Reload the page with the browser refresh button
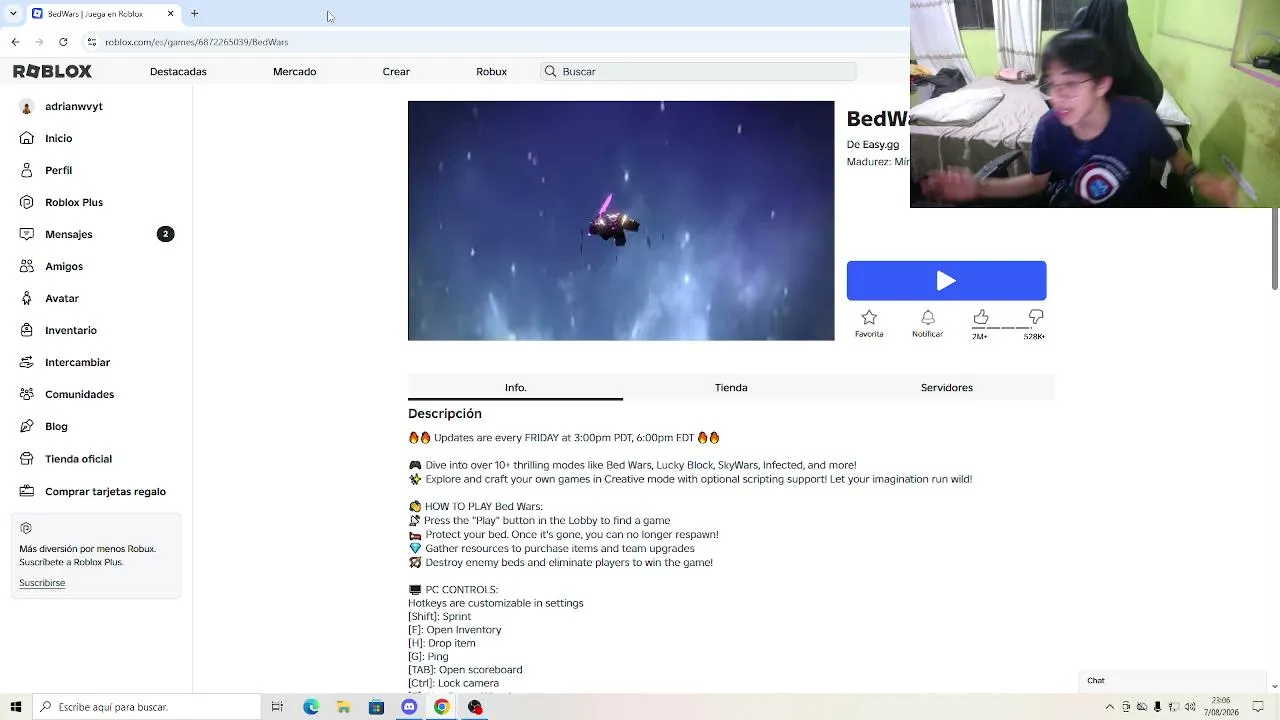 [x=63, y=42]
